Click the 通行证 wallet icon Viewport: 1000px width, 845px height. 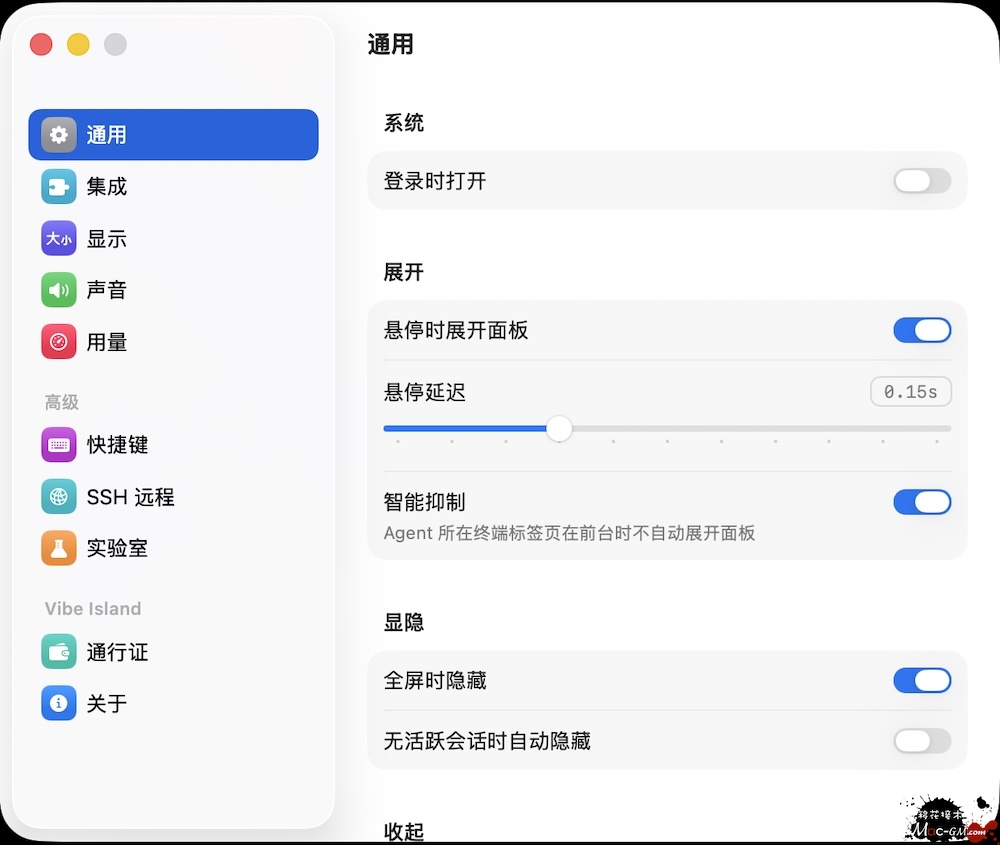(x=59, y=652)
